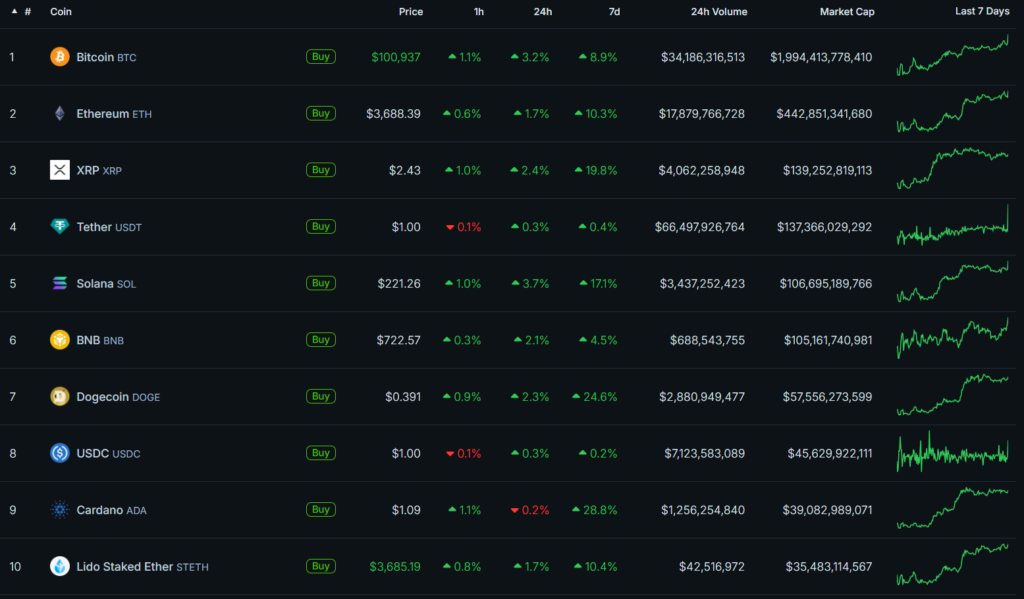Click the XRP logo icon

point(60,170)
